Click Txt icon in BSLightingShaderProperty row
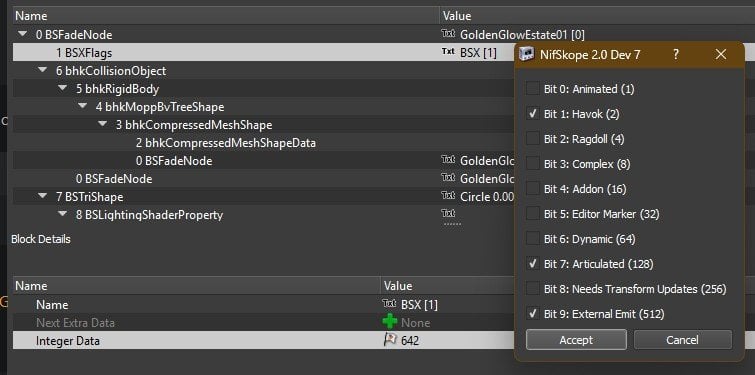 (448, 214)
